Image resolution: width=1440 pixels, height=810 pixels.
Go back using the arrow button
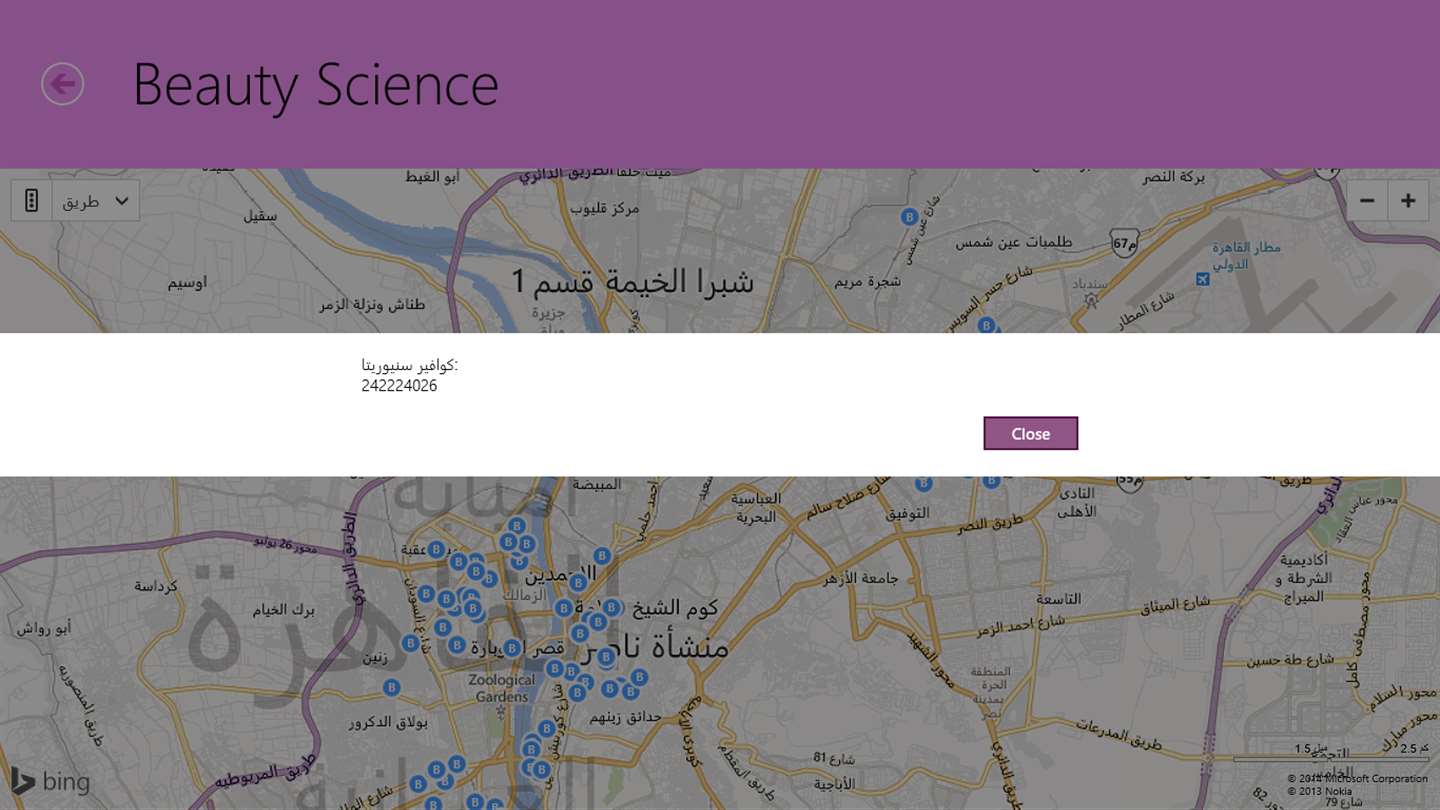click(62, 83)
